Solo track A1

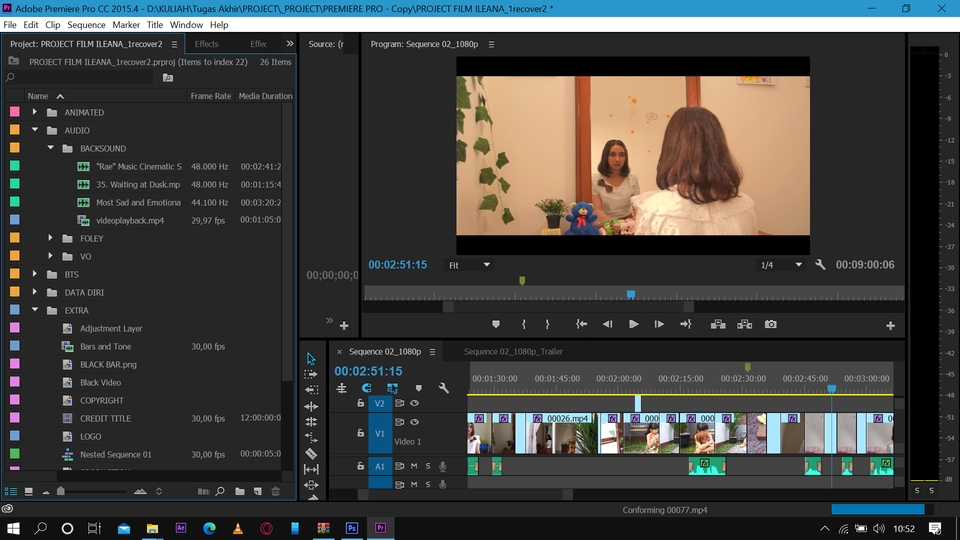[428, 466]
